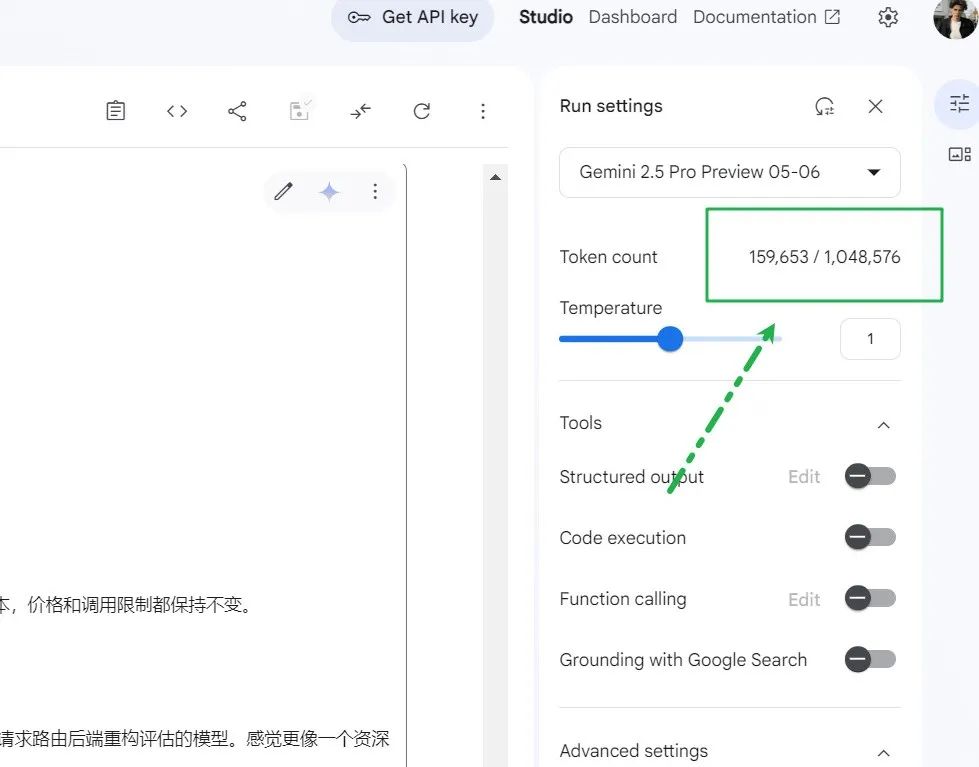
Task: Click the Temperature value input box
Action: pos(870,339)
